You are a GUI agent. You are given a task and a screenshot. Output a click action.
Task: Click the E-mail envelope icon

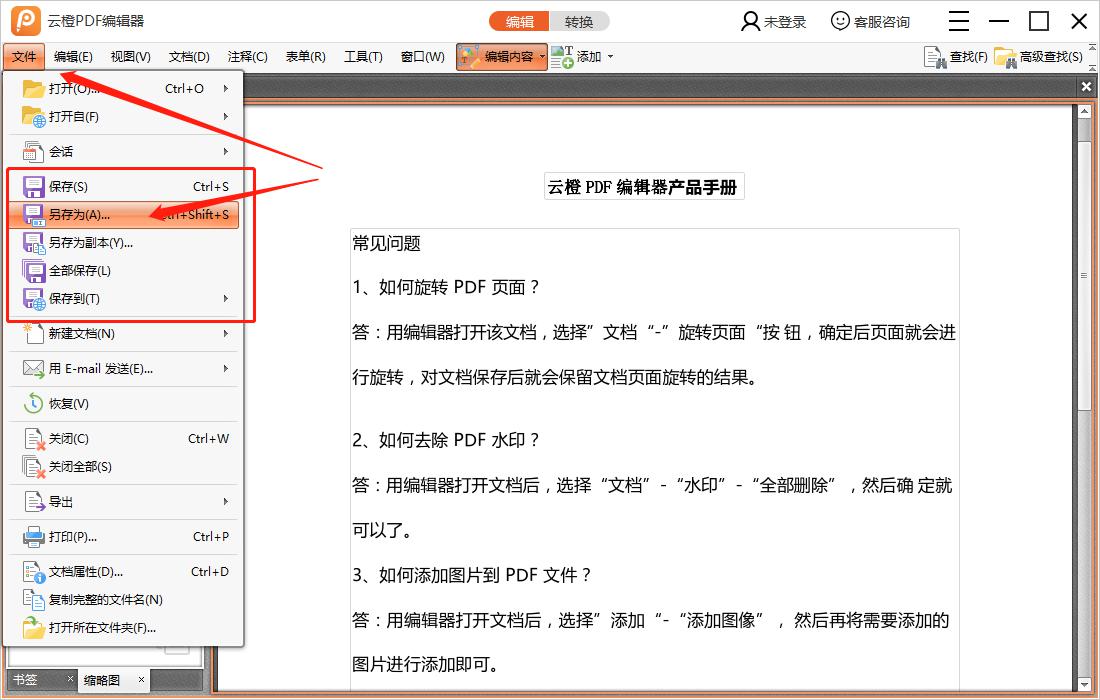[33, 368]
